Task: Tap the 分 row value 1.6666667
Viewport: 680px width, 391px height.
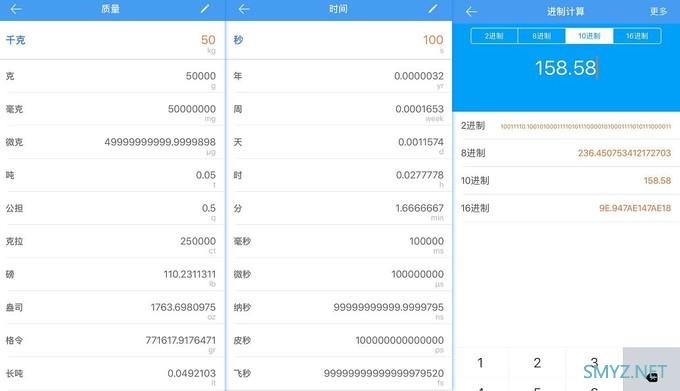Action: tap(419, 208)
